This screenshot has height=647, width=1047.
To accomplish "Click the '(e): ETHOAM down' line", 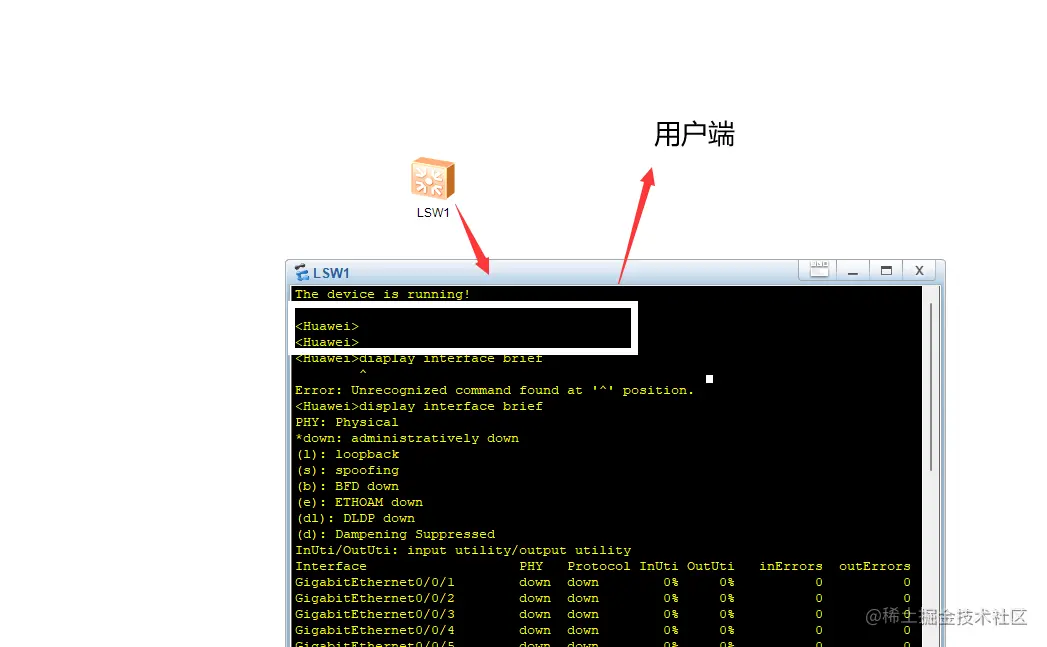I will [359, 503].
